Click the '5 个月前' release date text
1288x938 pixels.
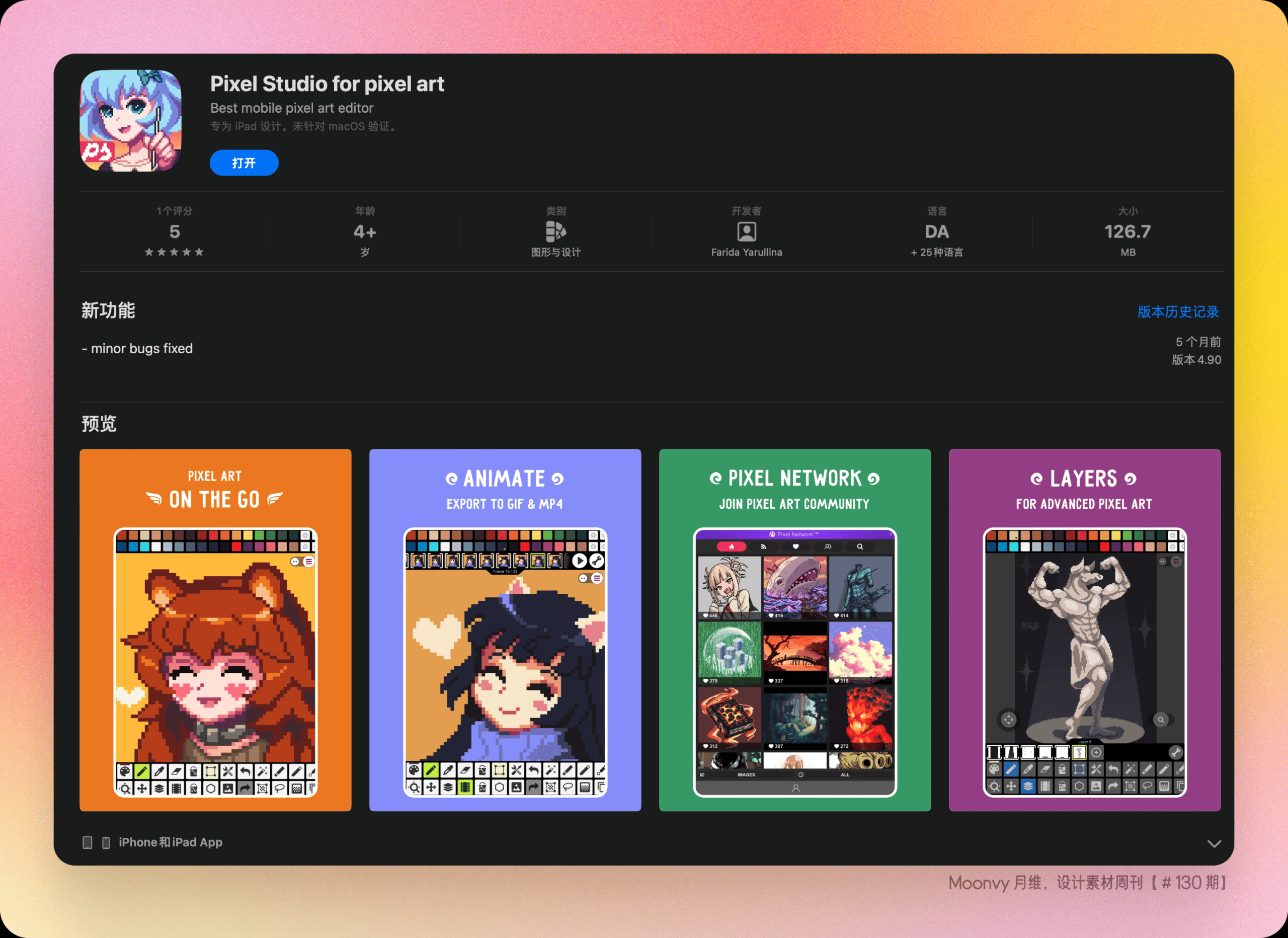[x=1198, y=342]
